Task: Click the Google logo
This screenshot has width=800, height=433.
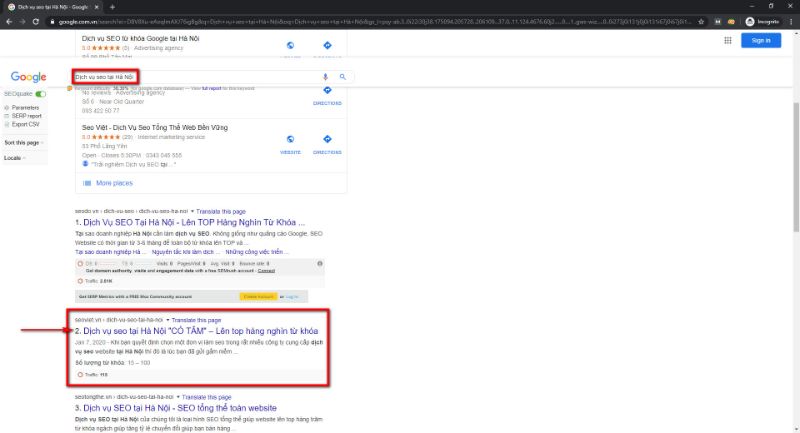Action: pos(29,77)
